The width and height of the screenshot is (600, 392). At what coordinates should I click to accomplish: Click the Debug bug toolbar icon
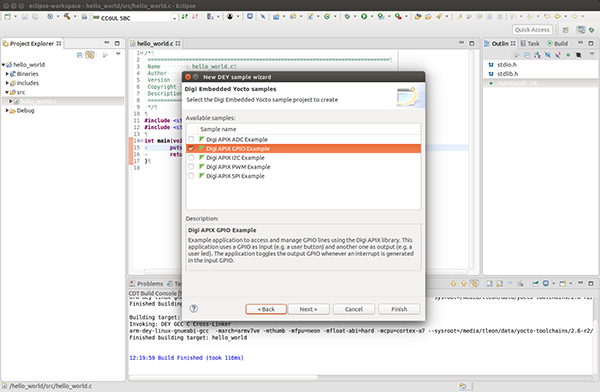pos(347,16)
